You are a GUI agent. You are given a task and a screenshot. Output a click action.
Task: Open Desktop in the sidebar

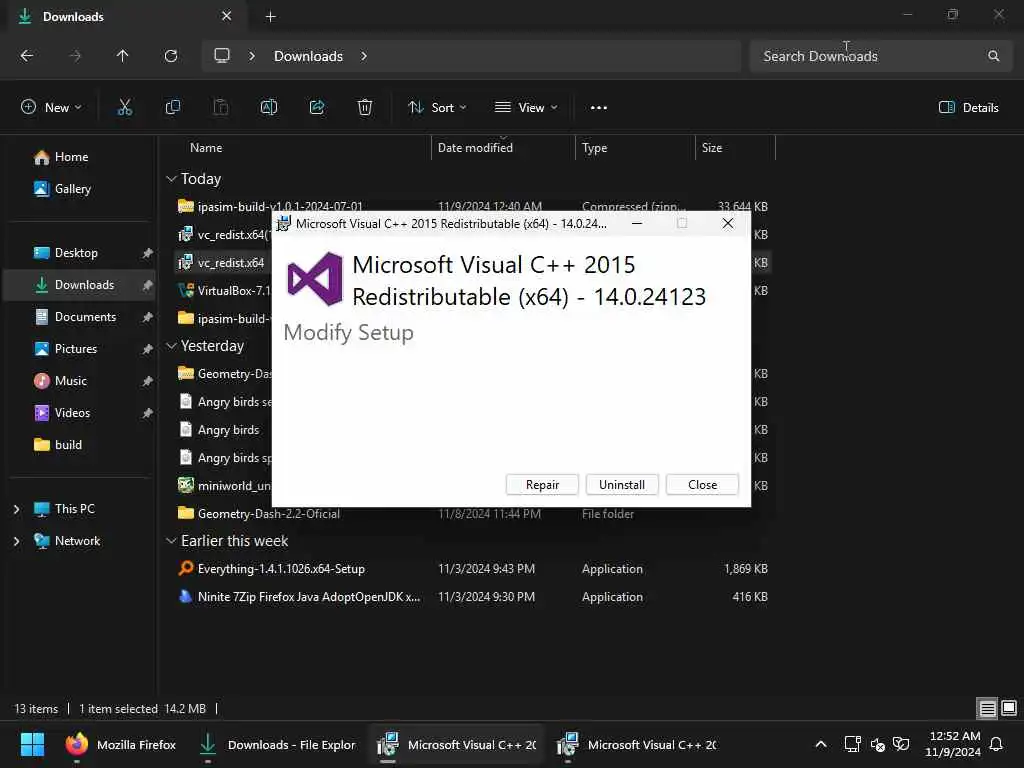tap(76, 253)
